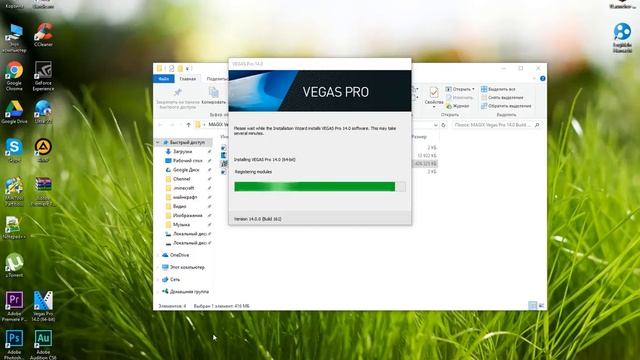Click Select none (Снять выделение)
This screenshot has height=360, width=640.
[x=502, y=98]
